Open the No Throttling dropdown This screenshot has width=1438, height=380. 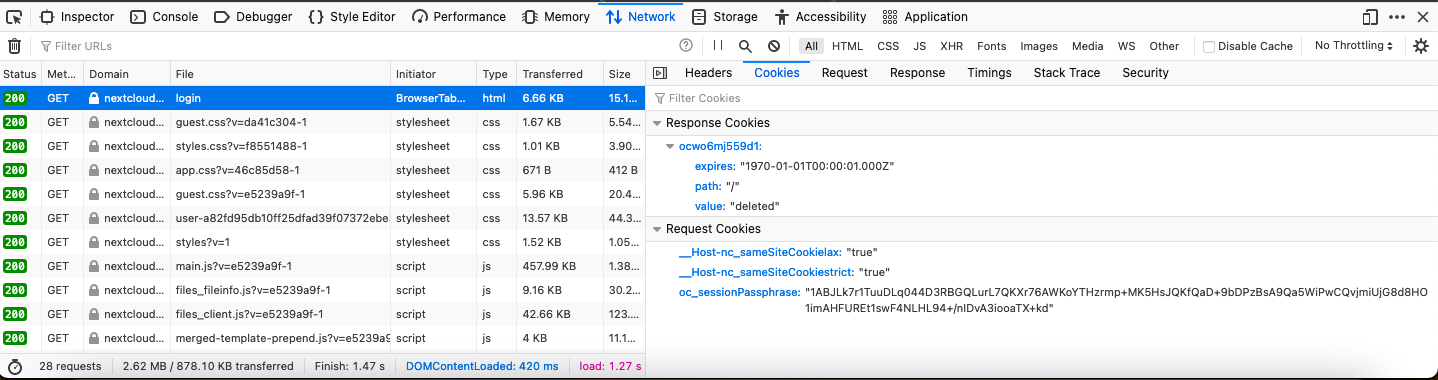click(x=1354, y=46)
